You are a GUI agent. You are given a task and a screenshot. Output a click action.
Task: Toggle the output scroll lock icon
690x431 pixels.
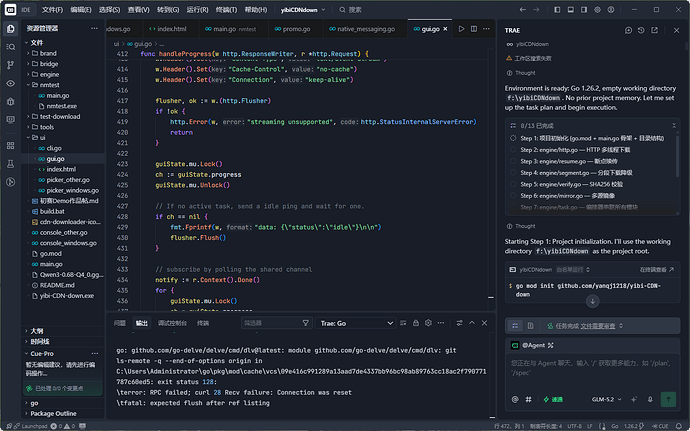click(x=416, y=323)
